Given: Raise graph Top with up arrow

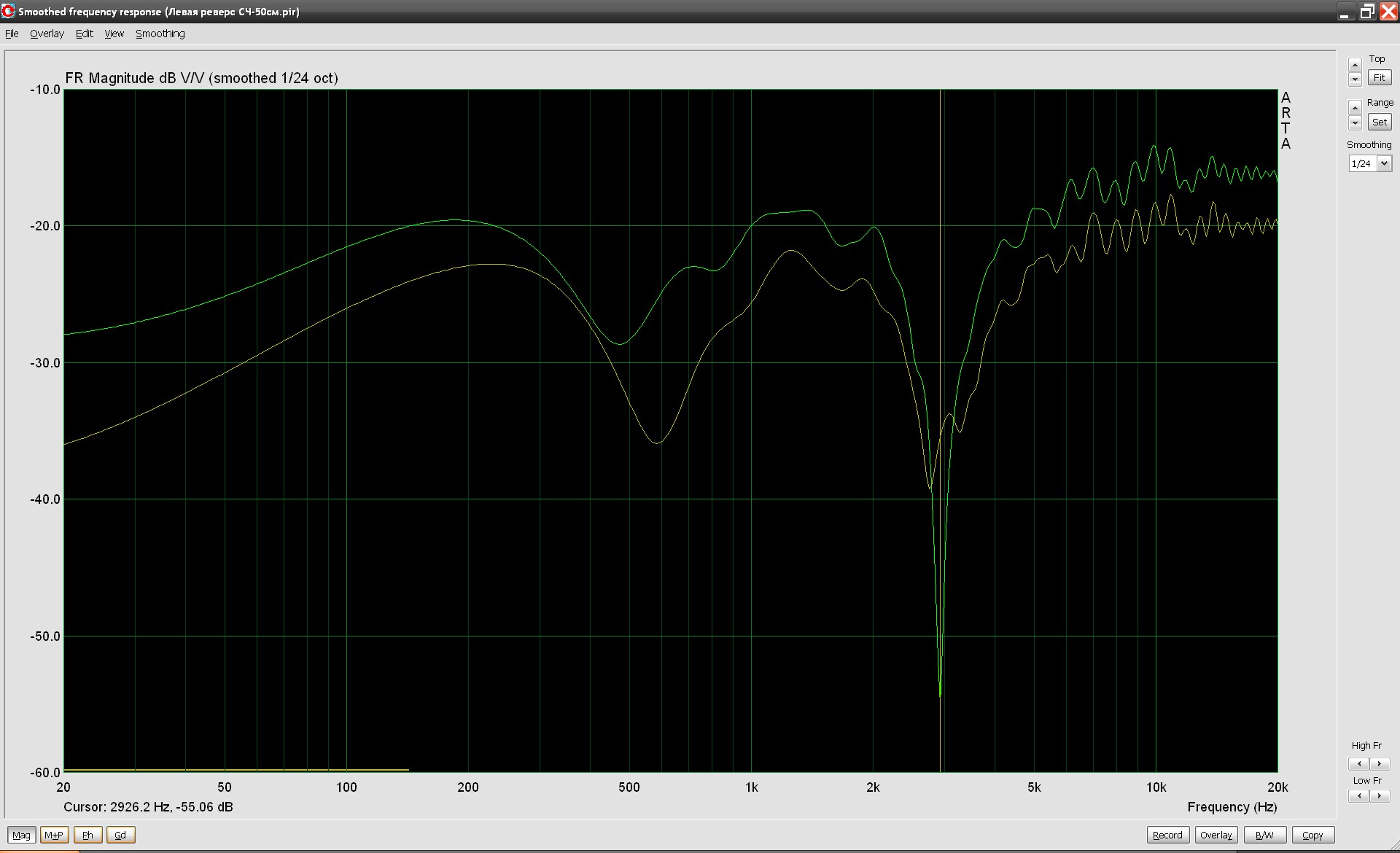Looking at the screenshot, I should [x=1355, y=65].
